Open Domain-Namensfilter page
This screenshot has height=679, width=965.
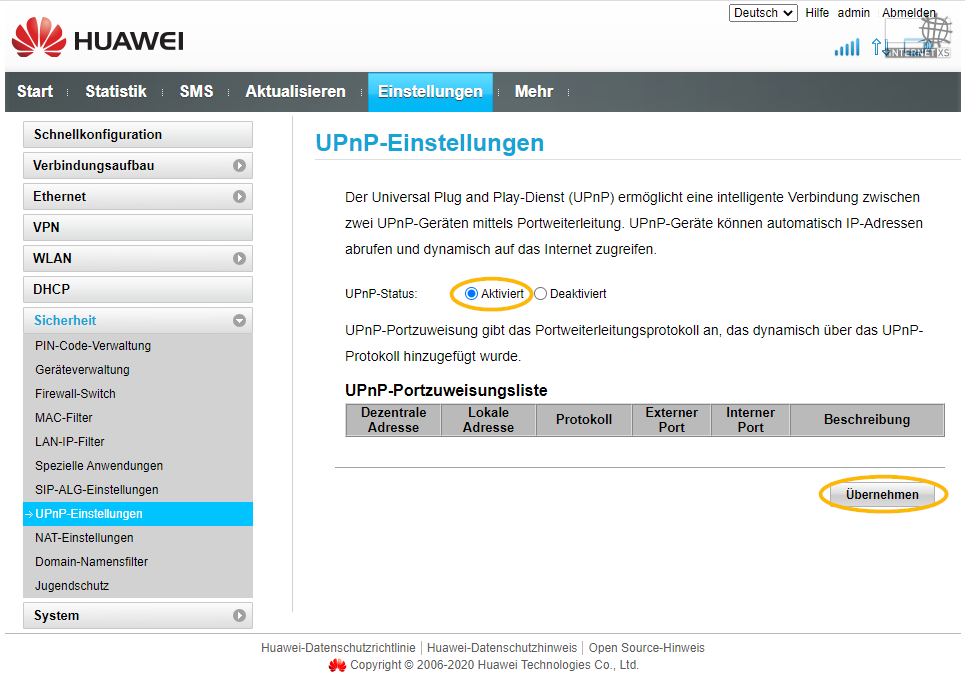point(92,562)
